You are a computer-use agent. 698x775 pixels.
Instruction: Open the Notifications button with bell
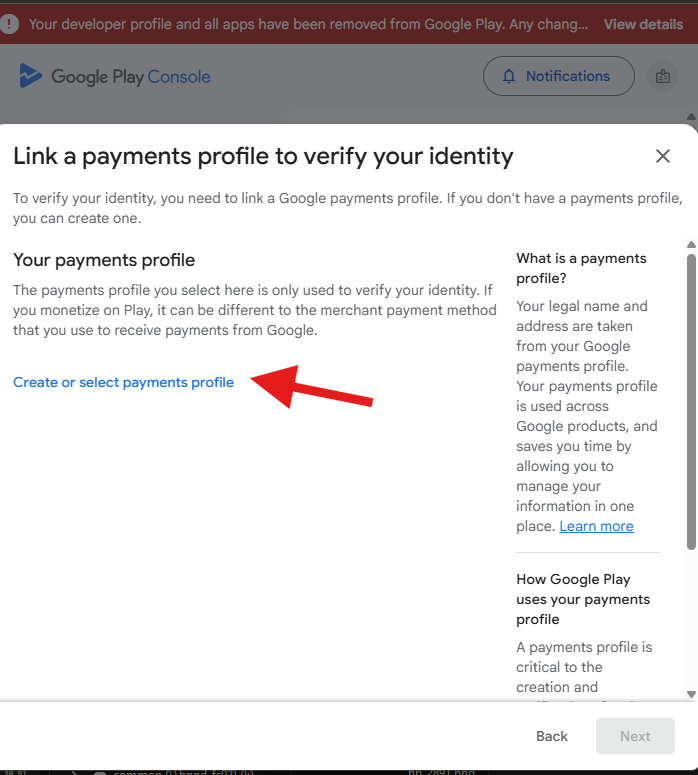tap(558, 76)
